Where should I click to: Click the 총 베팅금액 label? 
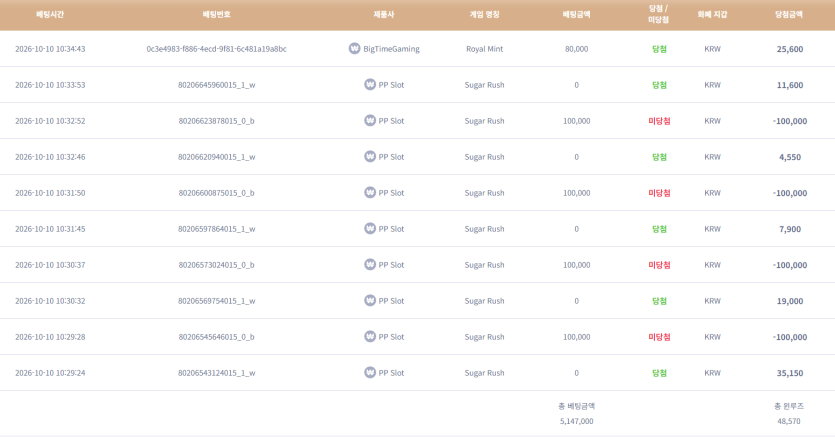(x=577, y=406)
